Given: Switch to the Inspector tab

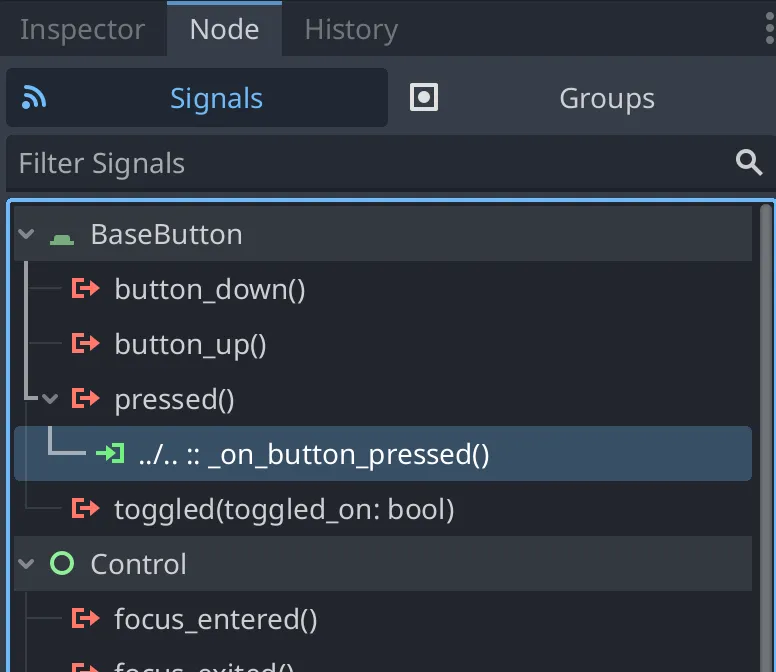Looking at the screenshot, I should (84, 29).
